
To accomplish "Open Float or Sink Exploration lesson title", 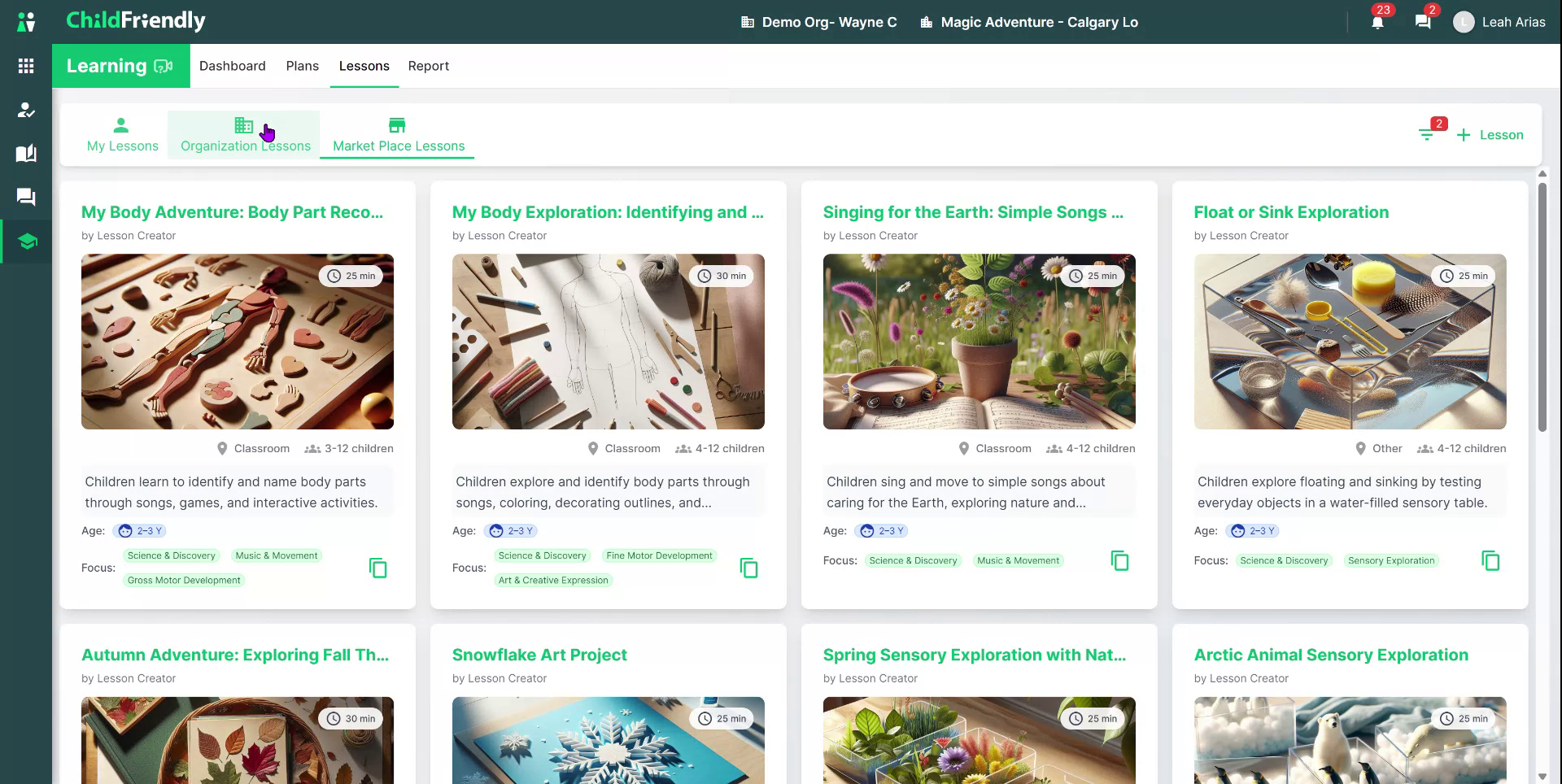I will (x=1291, y=212).
